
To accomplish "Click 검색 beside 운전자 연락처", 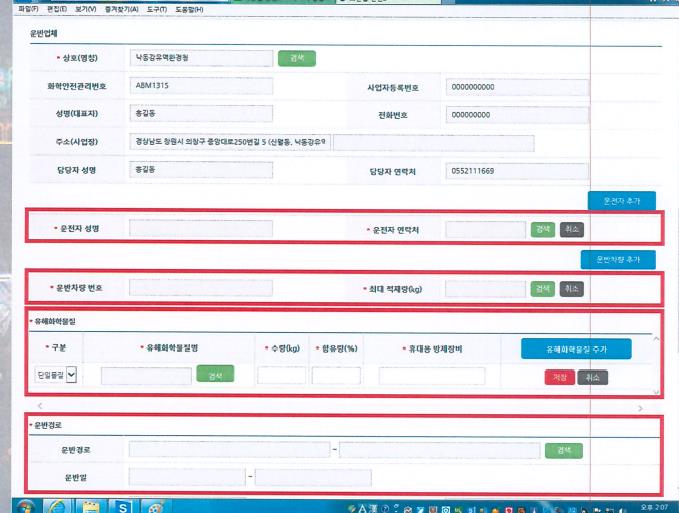I will point(543,229).
